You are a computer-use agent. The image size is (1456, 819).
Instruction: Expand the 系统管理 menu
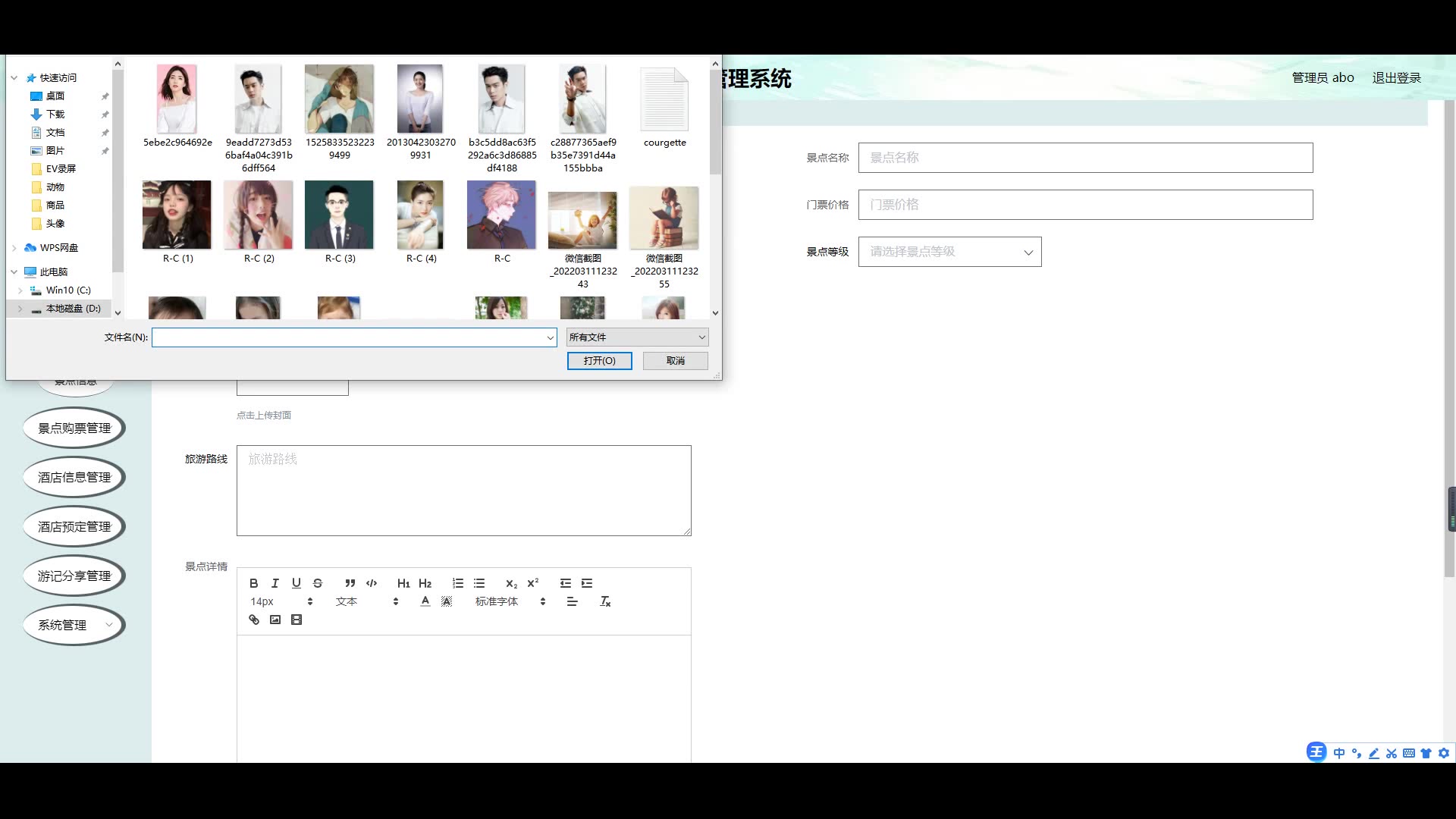tap(74, 626)
